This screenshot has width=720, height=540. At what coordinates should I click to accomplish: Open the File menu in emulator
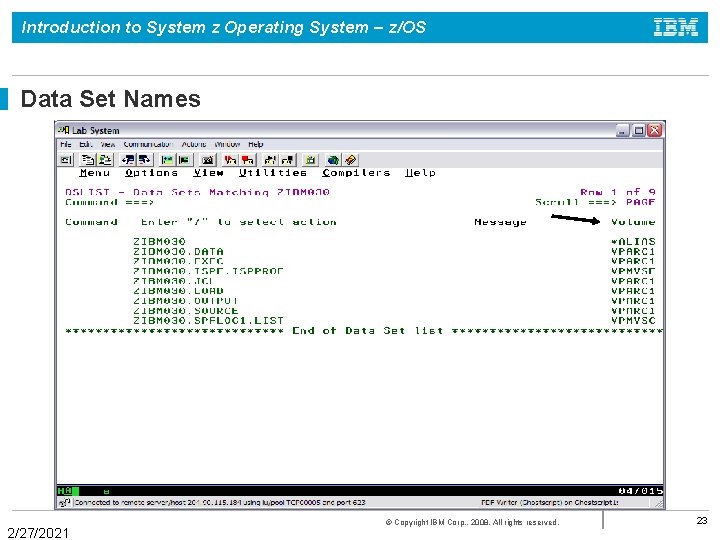66,144
